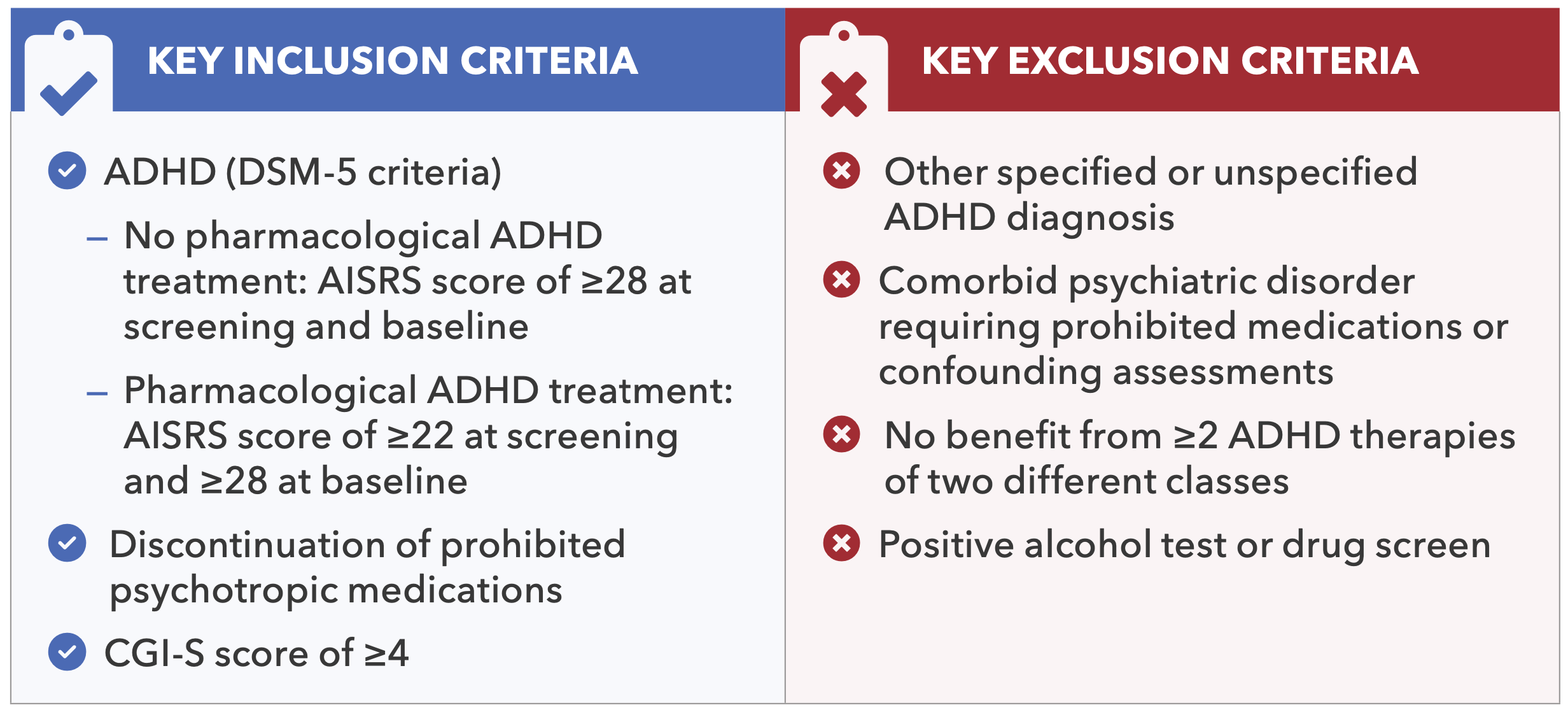Click the dash bullet before No pharmacological ADHD
Screen dimensions: 1568x717
[97, 239]
